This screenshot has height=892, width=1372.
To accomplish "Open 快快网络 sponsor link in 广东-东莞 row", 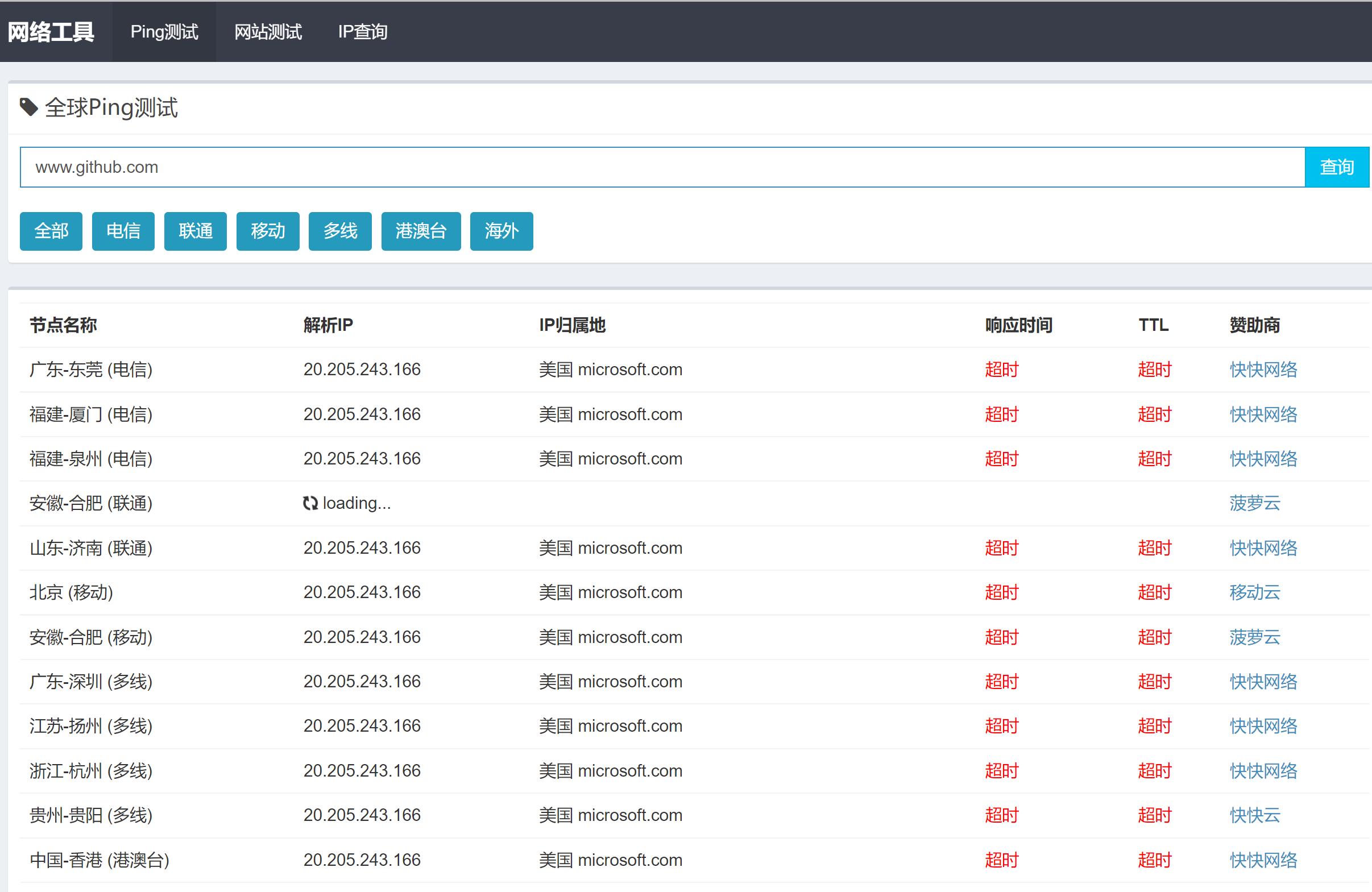I will 1263,370.
